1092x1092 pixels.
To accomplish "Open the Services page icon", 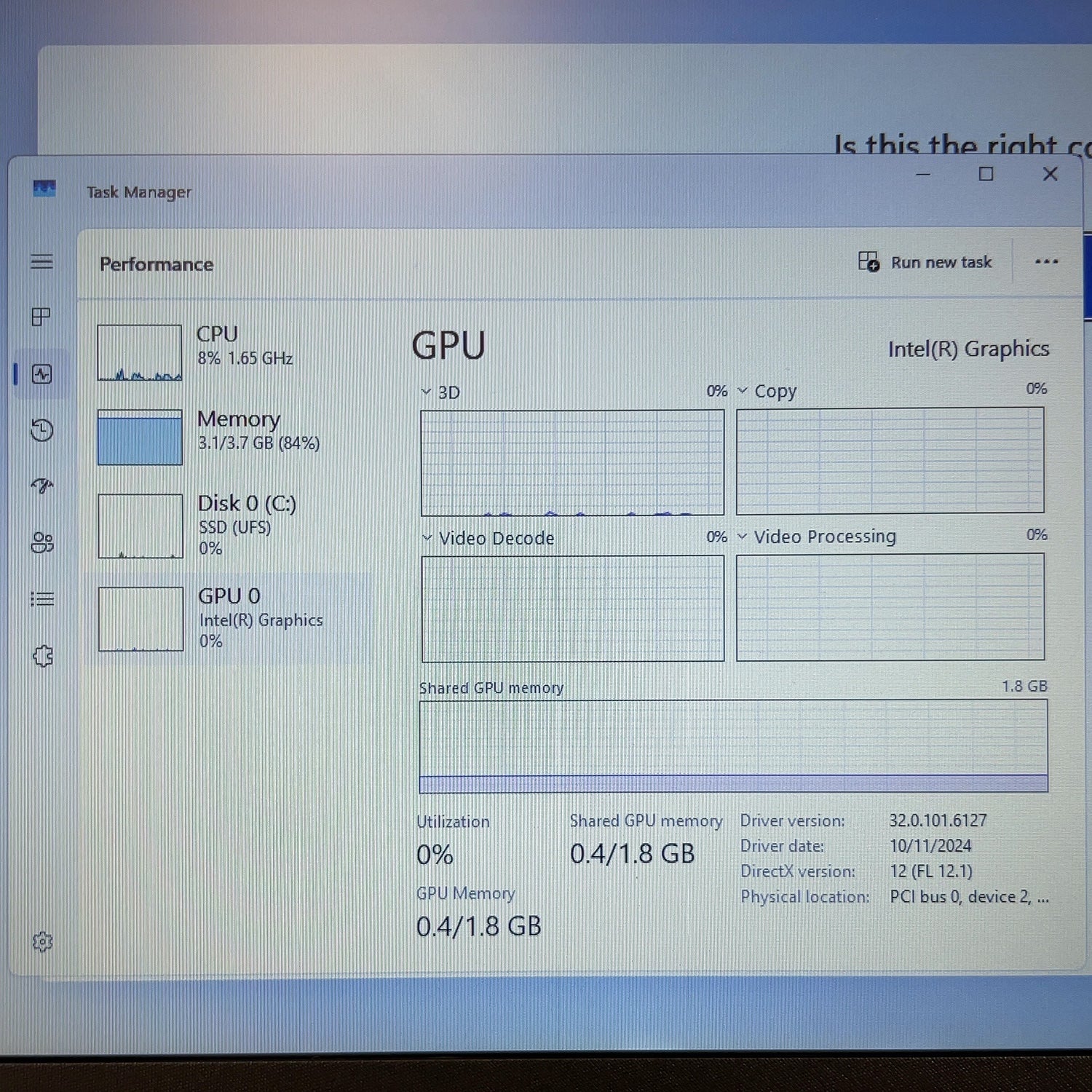I will pyautogui.click(x=43, y=656).
